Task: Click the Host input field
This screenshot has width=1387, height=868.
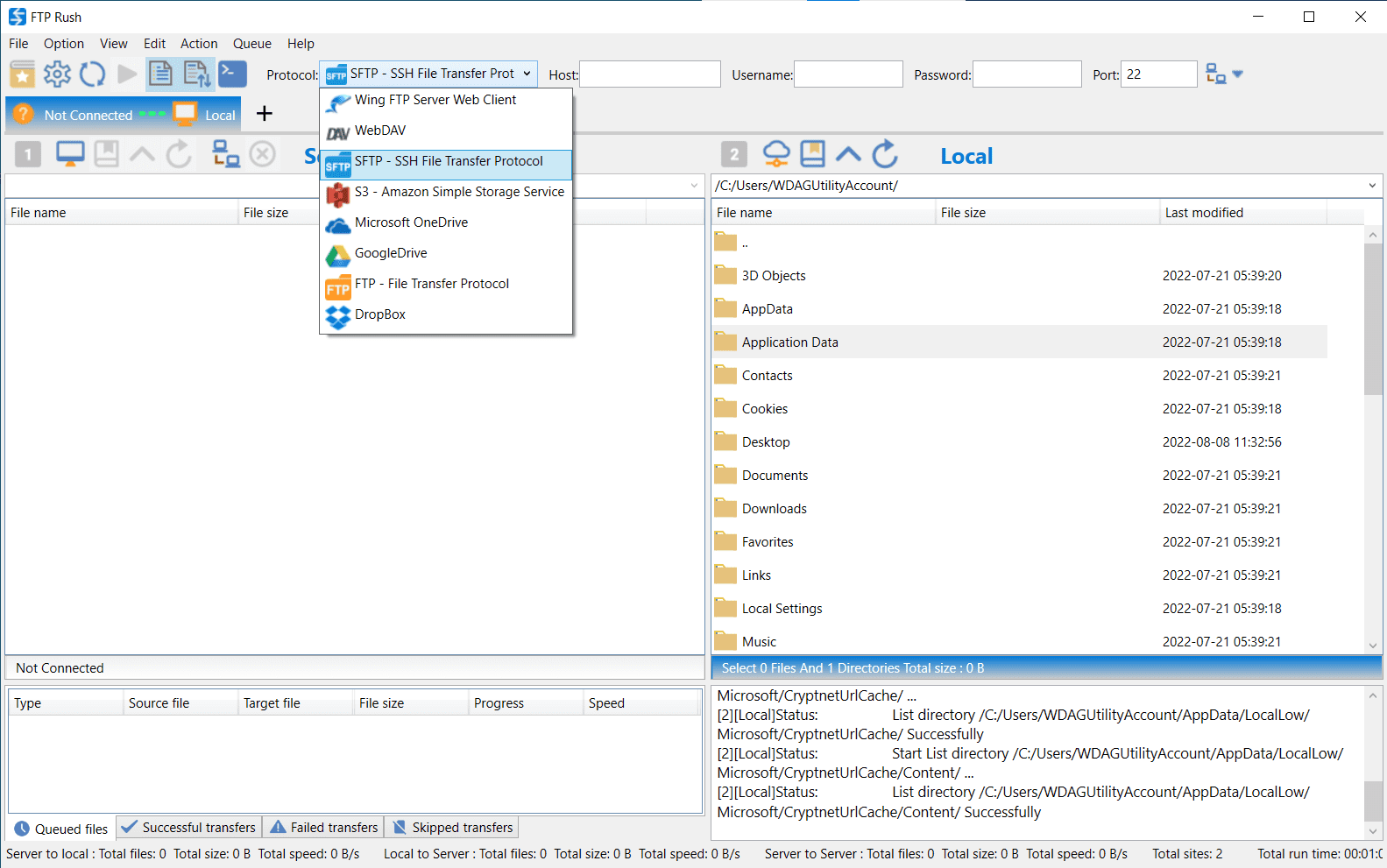Action: tap(650, 74)
